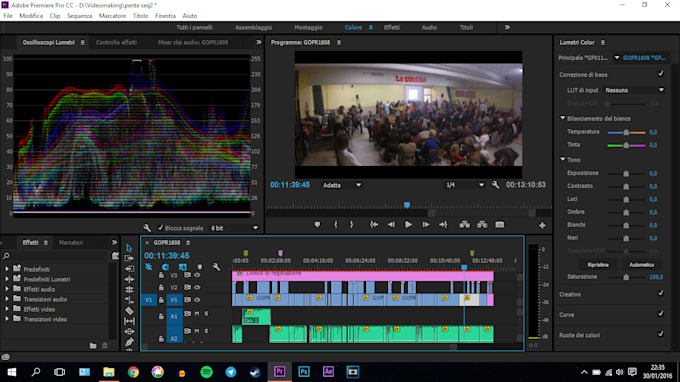Hide track V3 with eye icon
Image resolution: width=680 pixels, height=382 pixels.
pos(197,275)
